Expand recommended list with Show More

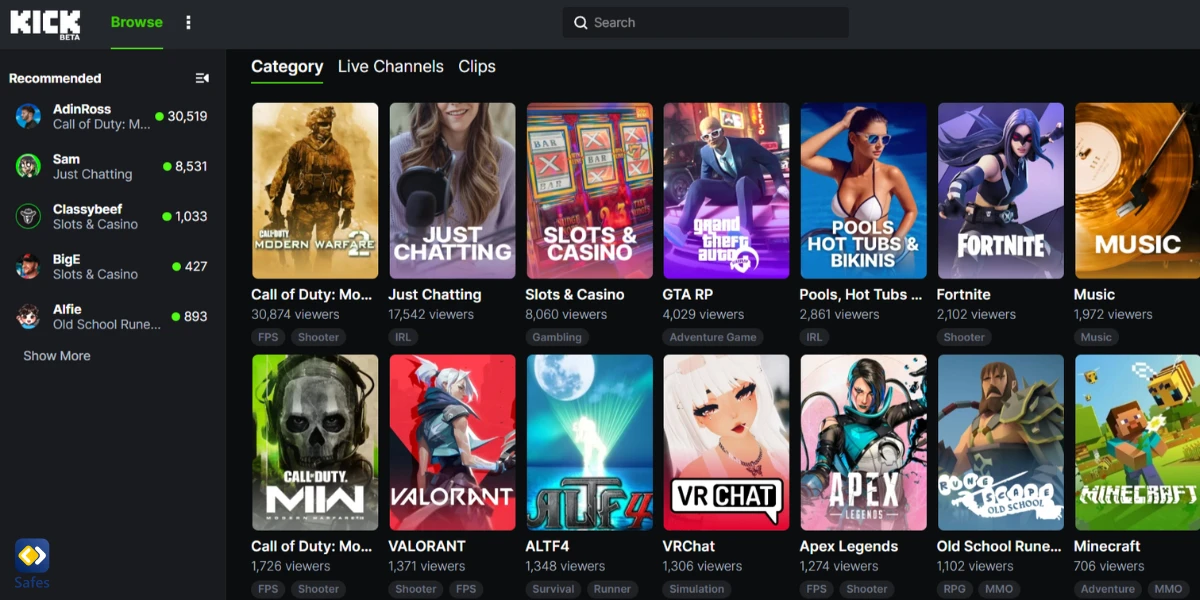(x=57, y=356)
